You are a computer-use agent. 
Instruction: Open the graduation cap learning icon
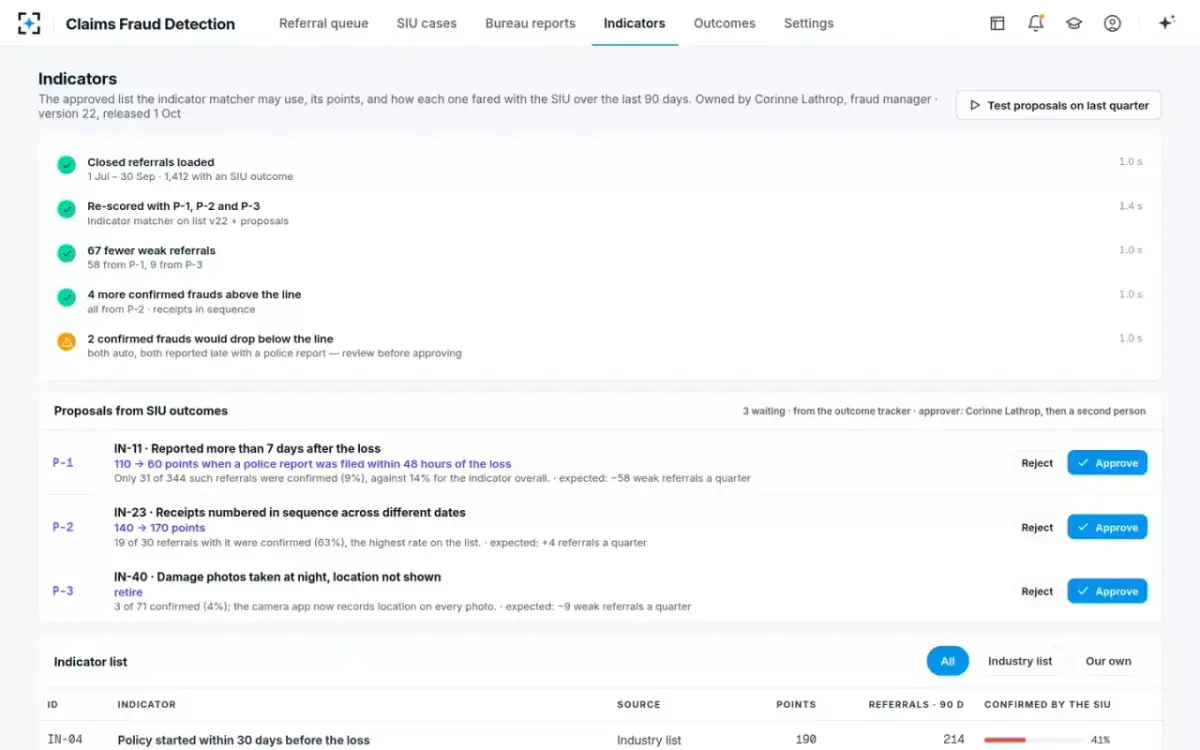1074,23
